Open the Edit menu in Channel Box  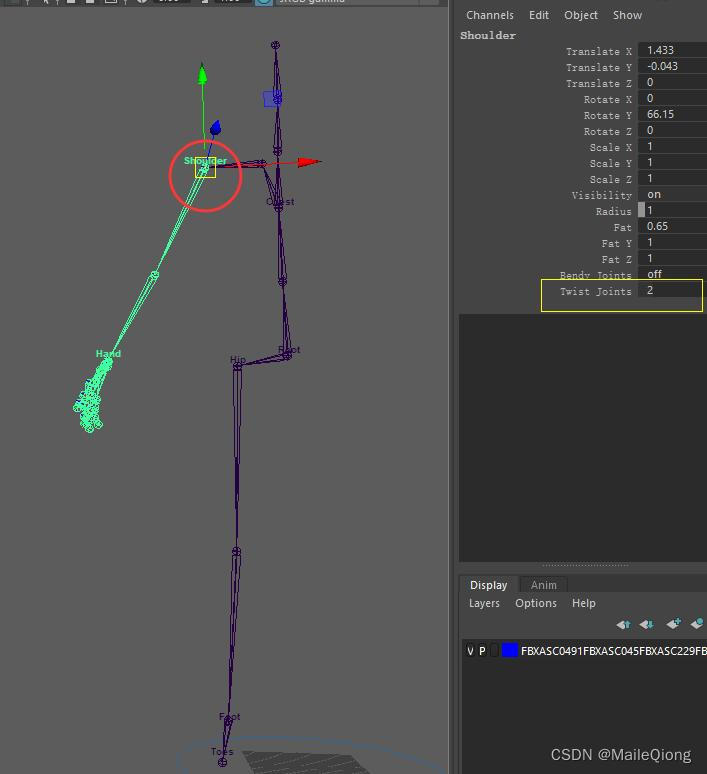pos(539,15)
